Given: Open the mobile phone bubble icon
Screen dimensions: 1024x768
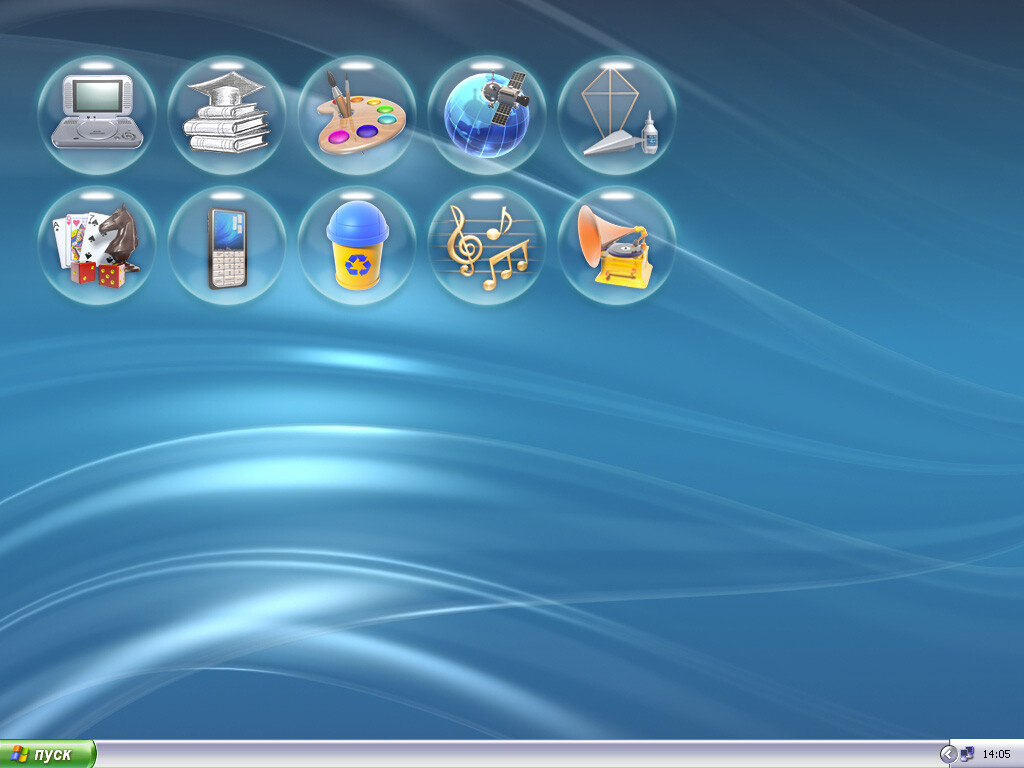Looking at the screenshot, I should tap(227, 245).
